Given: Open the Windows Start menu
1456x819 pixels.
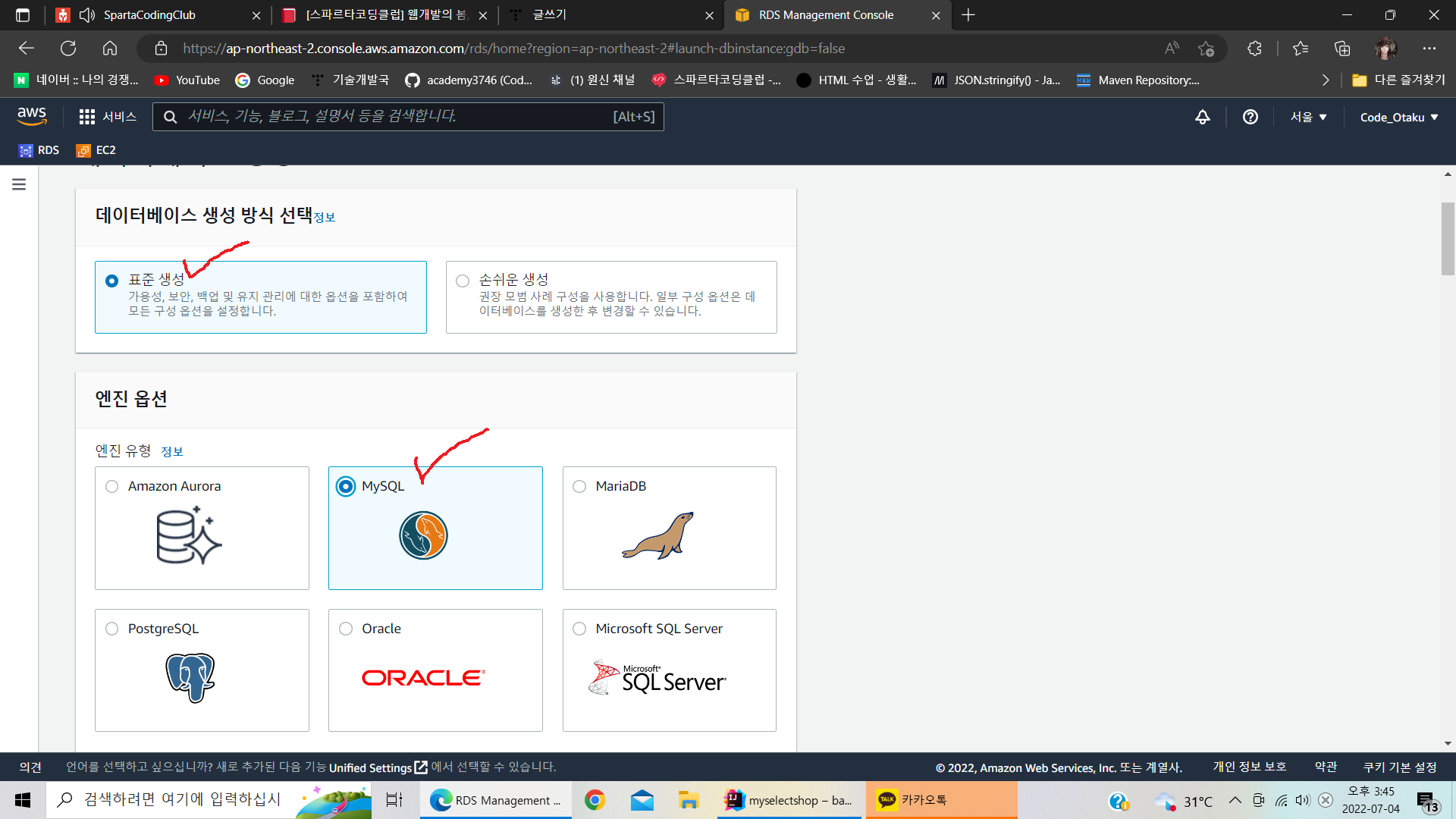Looking at the screenshot, I should (x=23, y=800).
